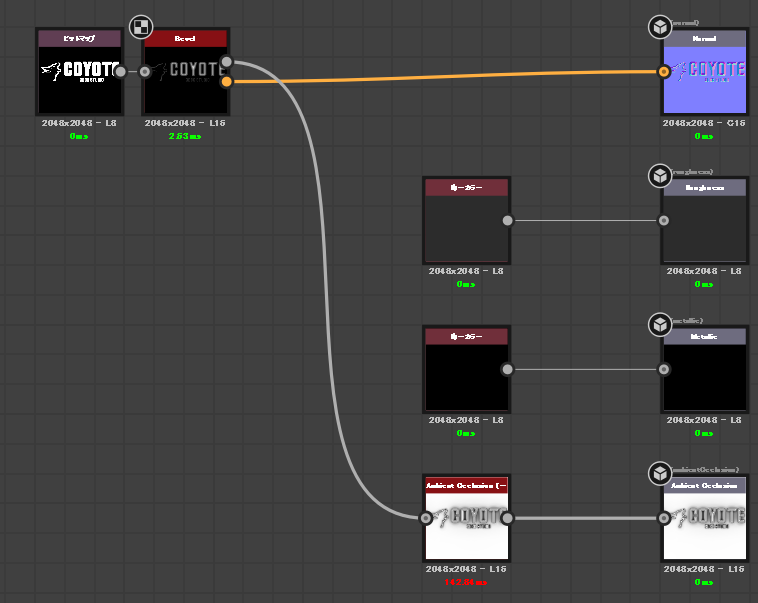Viewport: 758px width, 603px height.
Task: Select the Ambient Occlusion filter node thumbnail
Action: [466, 527]
